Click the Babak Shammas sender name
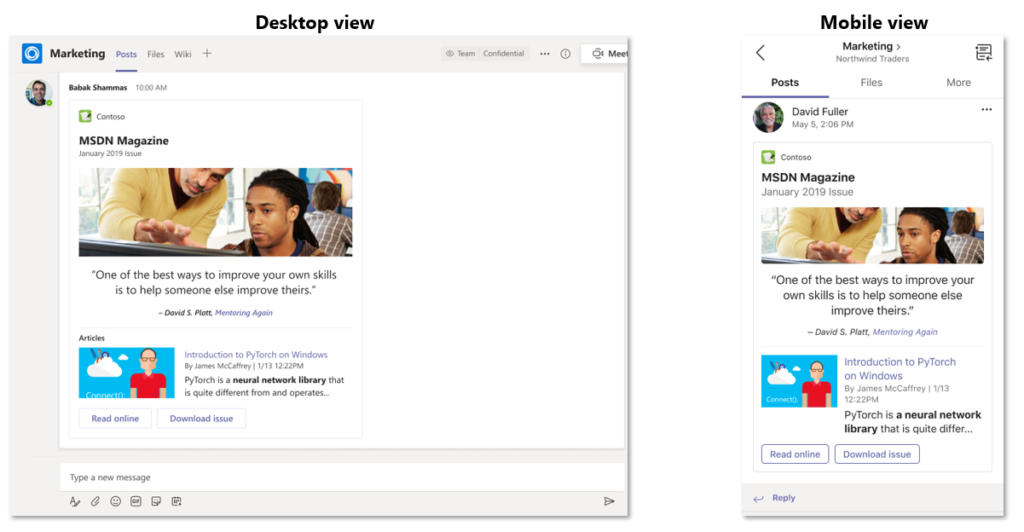 coord(98,87)
